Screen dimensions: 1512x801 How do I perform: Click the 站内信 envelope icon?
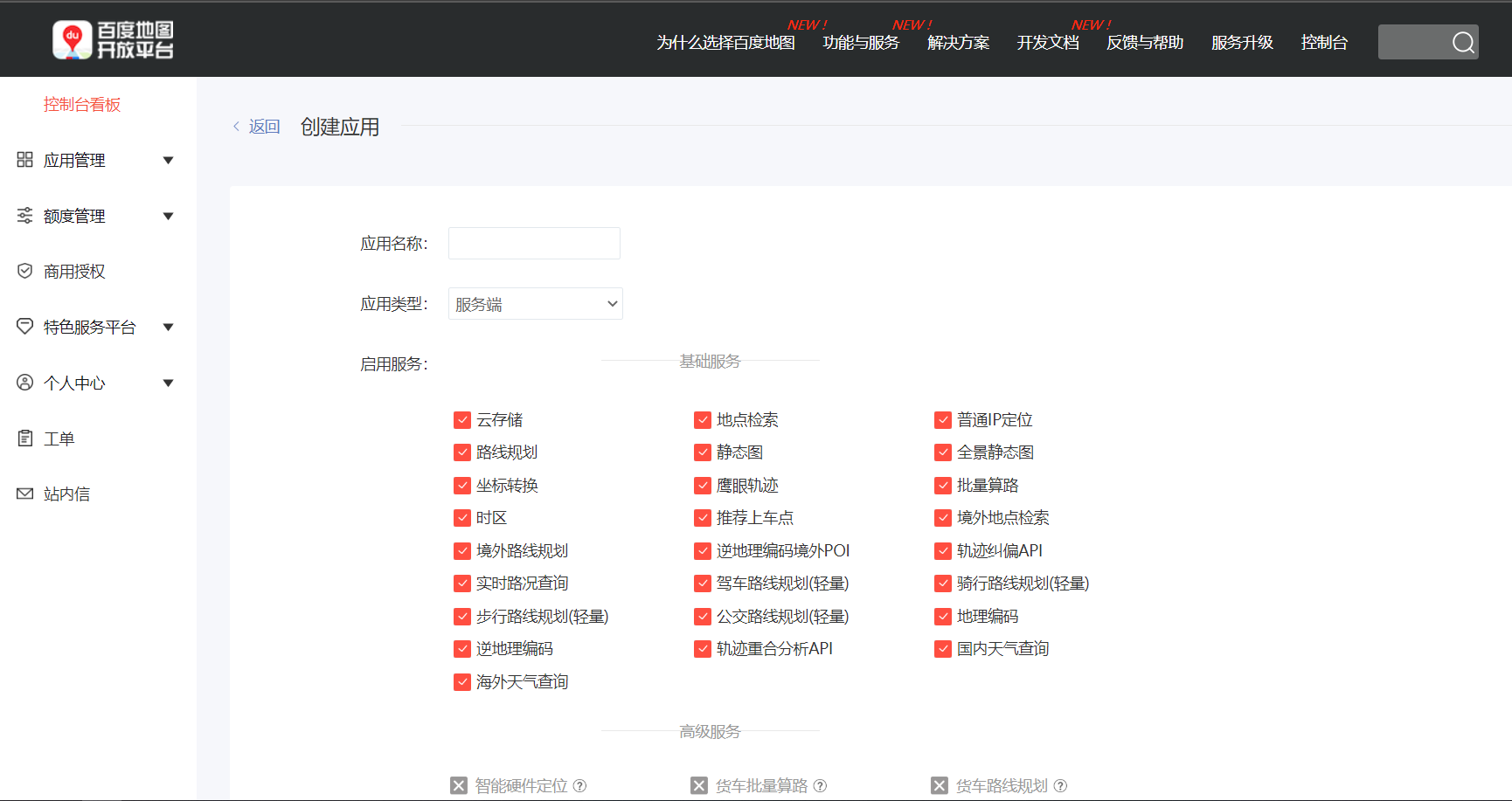click(24, 494)
